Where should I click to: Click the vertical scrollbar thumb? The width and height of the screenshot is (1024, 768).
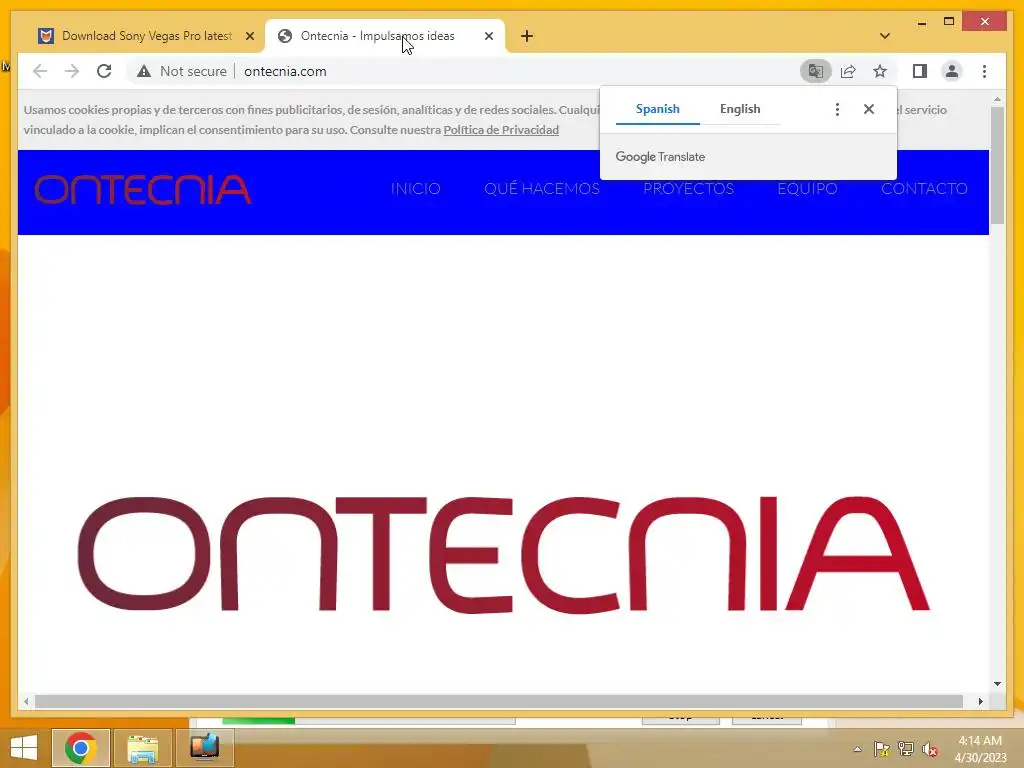pos(997,165)
